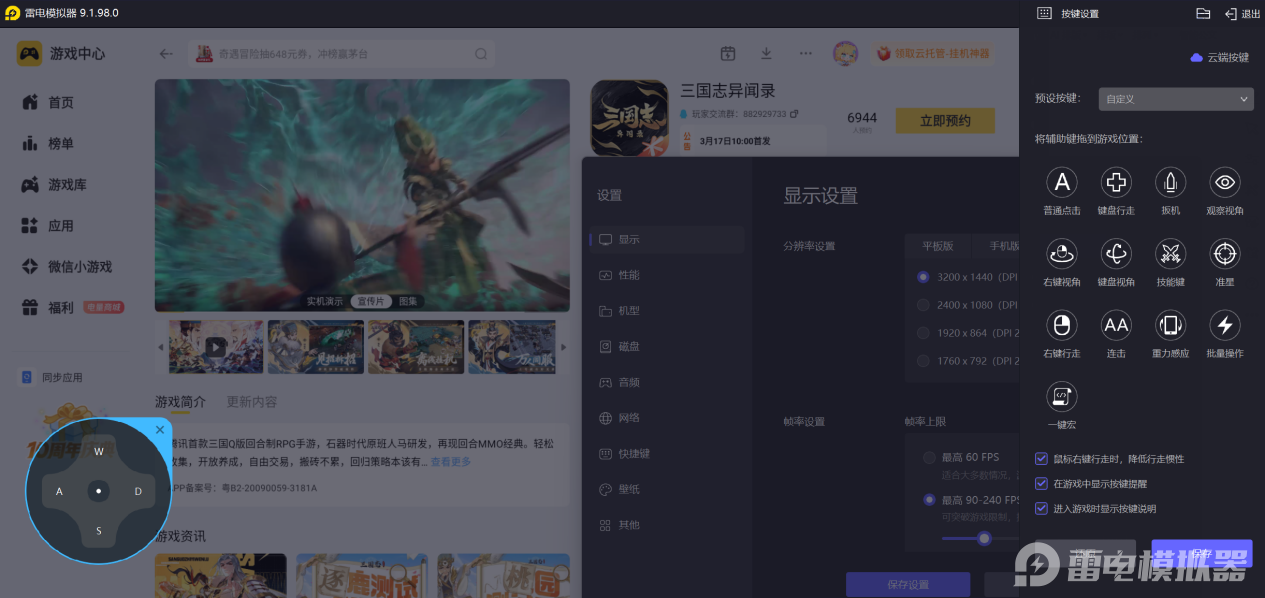Select the 键盘行走 (keyboard walk) D-pad icon
Viewport: 1265px width, 598px height.
pyautogui.click(x=1116, y=182)
